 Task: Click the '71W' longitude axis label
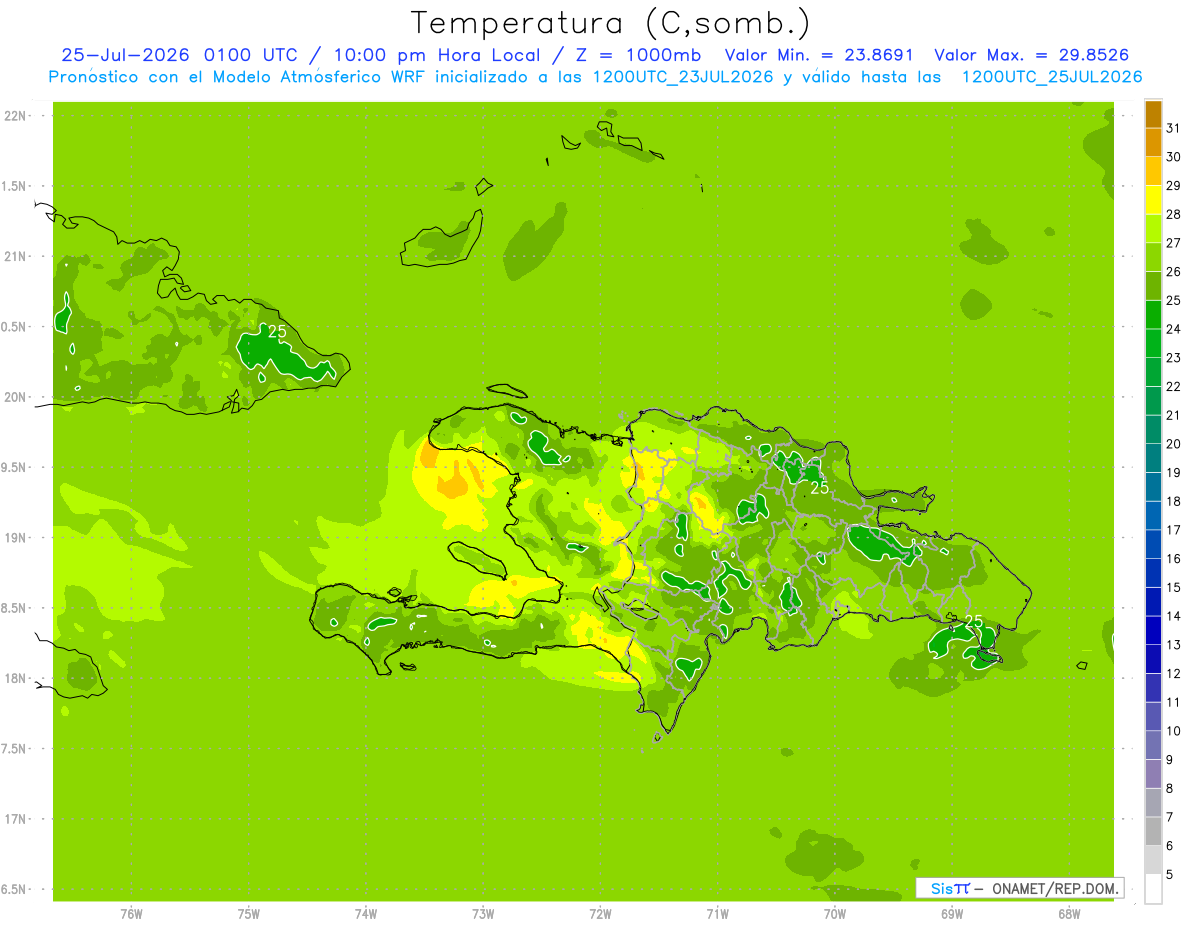(717, 914)
